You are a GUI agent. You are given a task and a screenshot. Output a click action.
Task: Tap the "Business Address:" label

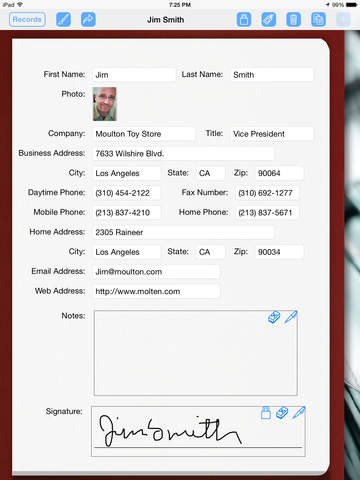tap(52, 153)
